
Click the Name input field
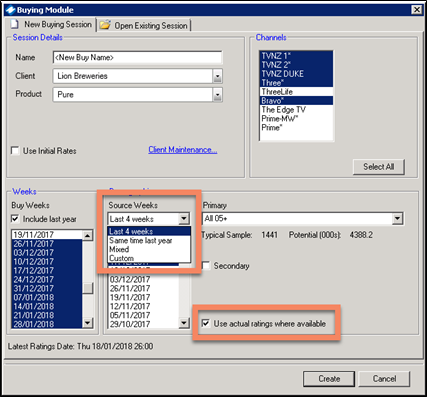(137, 57)
